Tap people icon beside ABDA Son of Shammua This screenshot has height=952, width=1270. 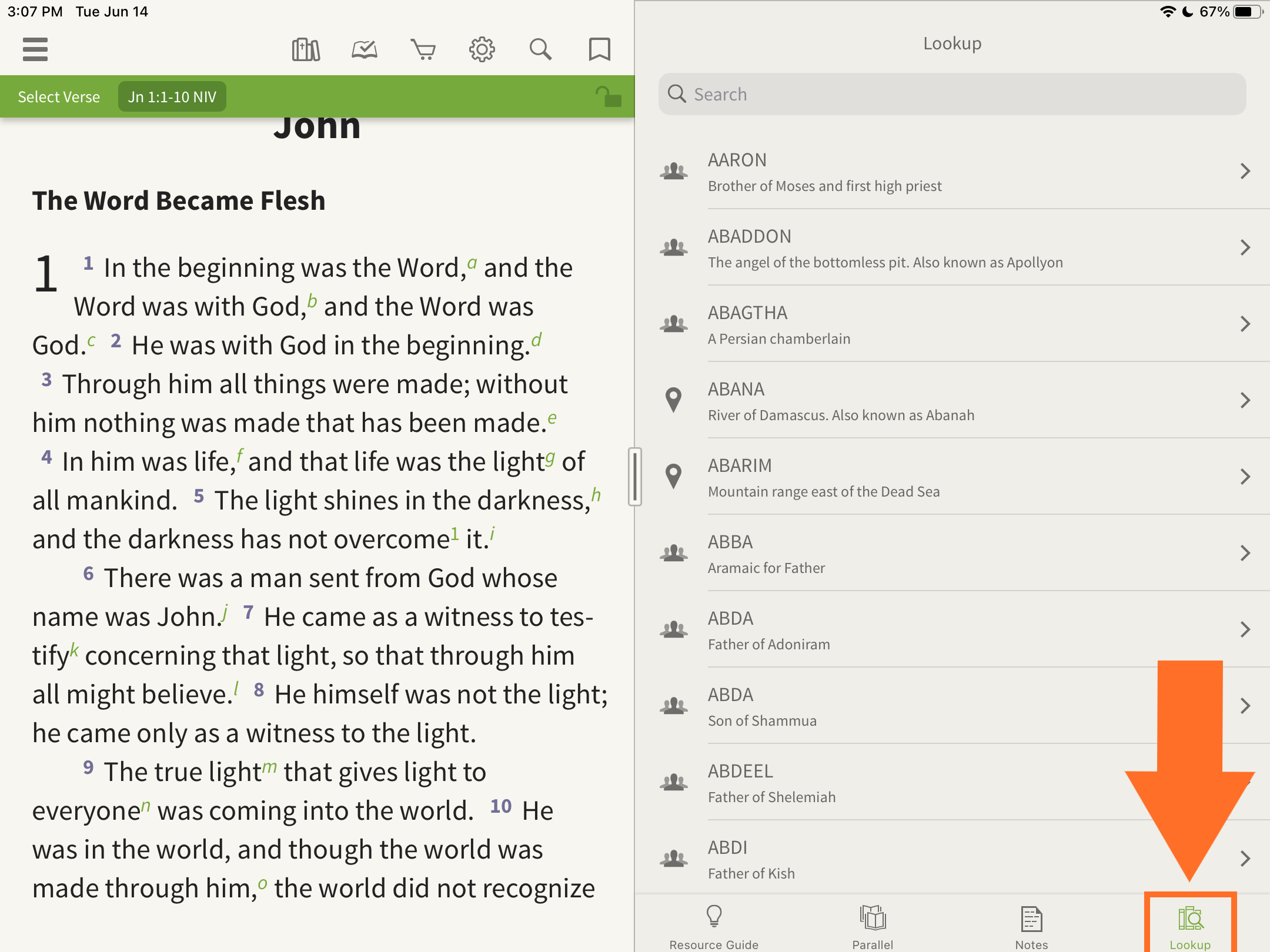point(674,706)
